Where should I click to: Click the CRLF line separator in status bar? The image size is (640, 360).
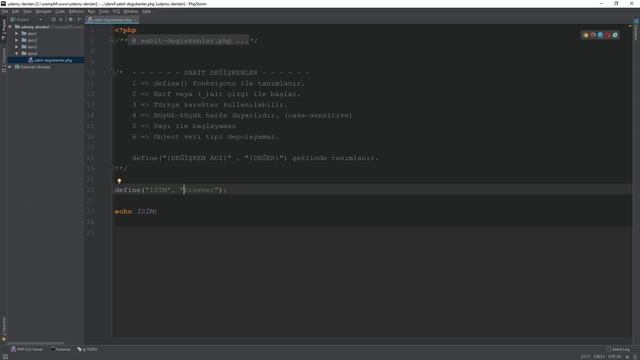click(x=599, y=357)
